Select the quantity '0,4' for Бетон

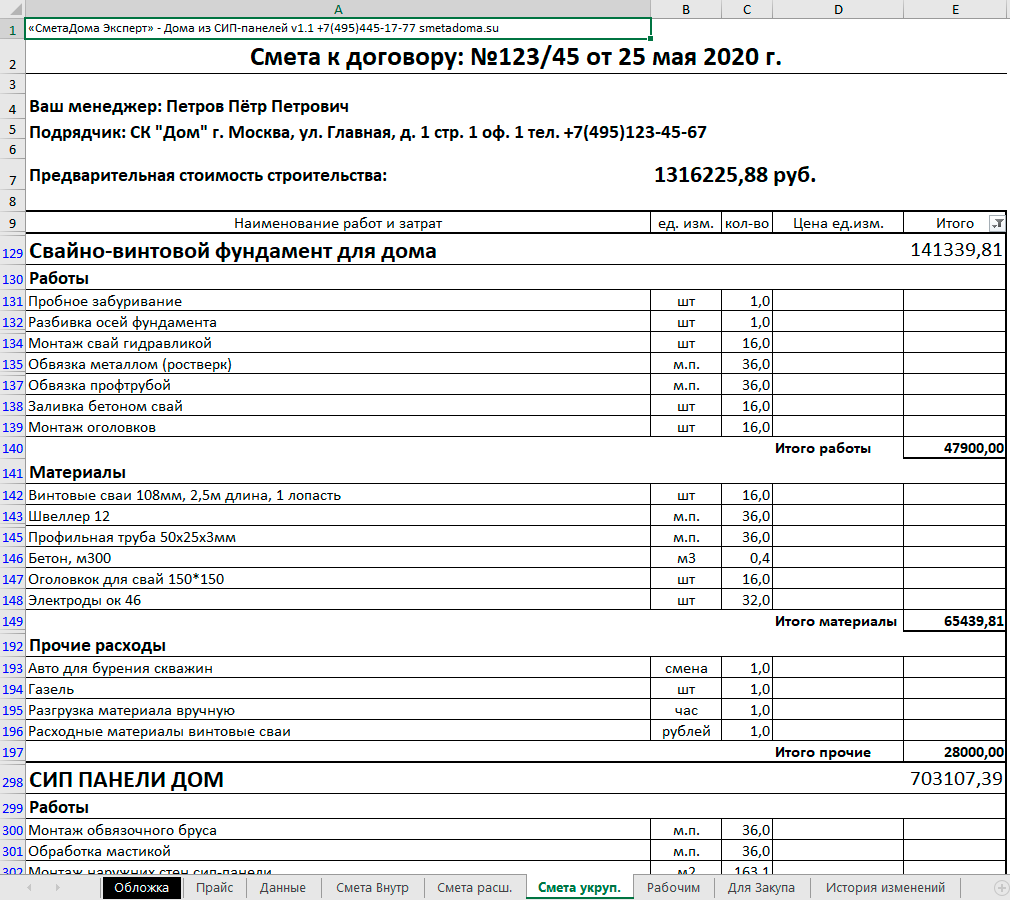[747, 559]
